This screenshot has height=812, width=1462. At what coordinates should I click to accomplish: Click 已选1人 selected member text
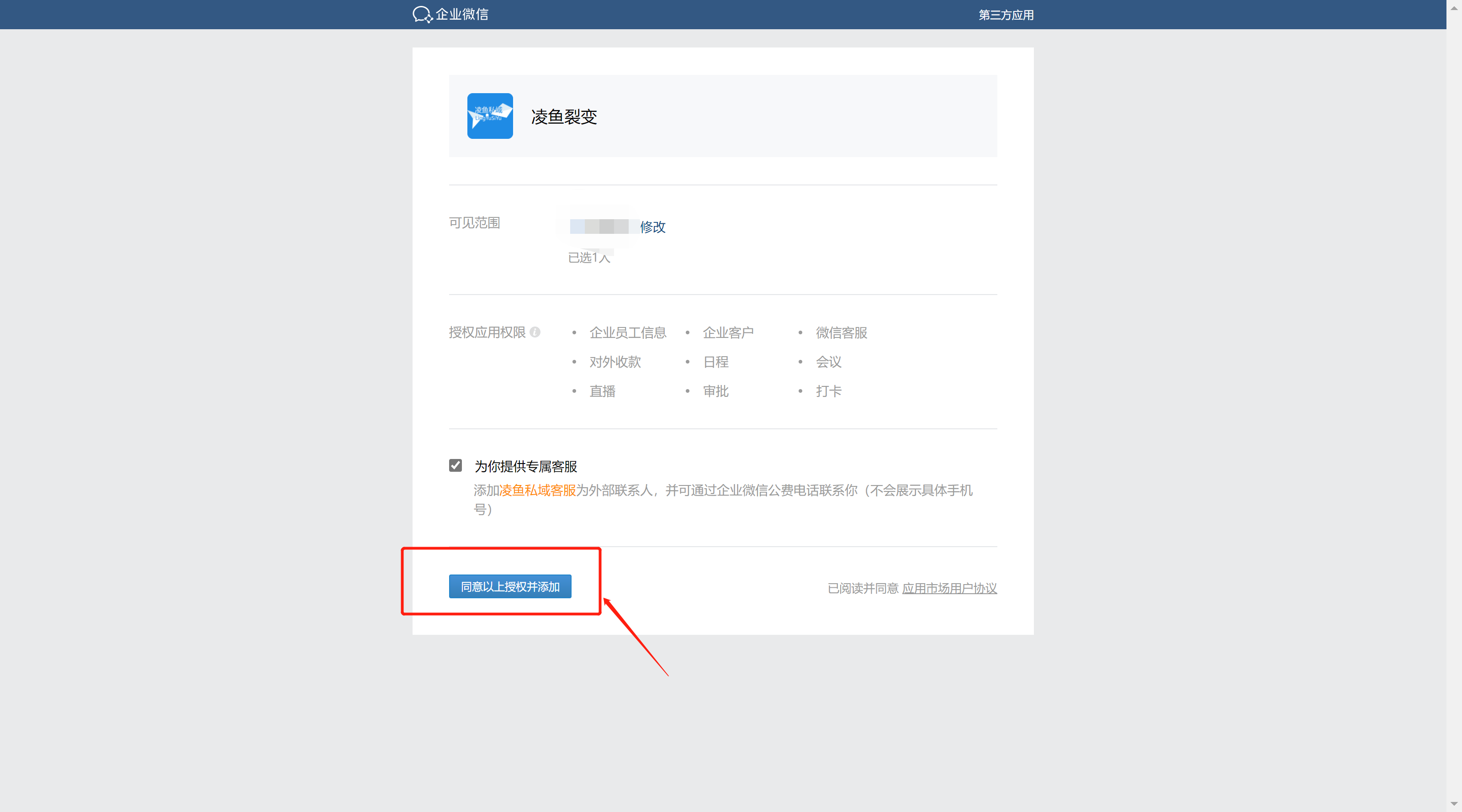point(589,258)
